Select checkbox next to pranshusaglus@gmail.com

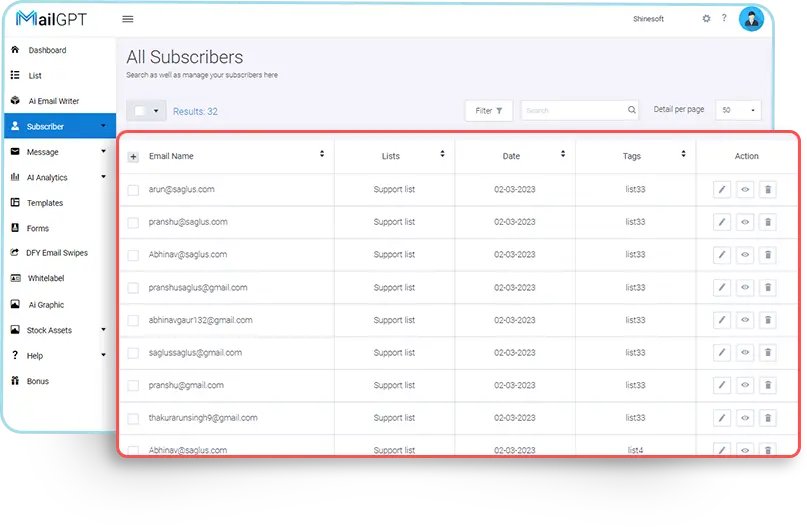tap(133, 288)
